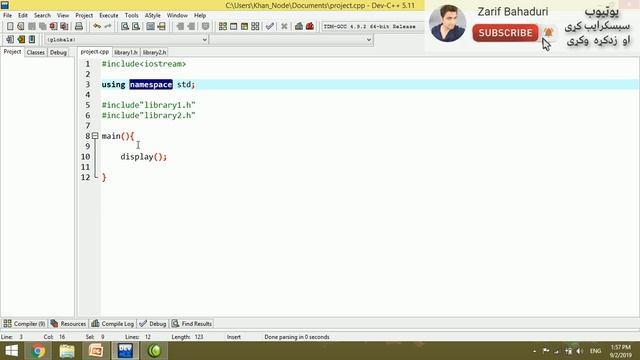Select the project.cpp editor tab
This screenshot has height=360, width=640.
coord(95,52)
